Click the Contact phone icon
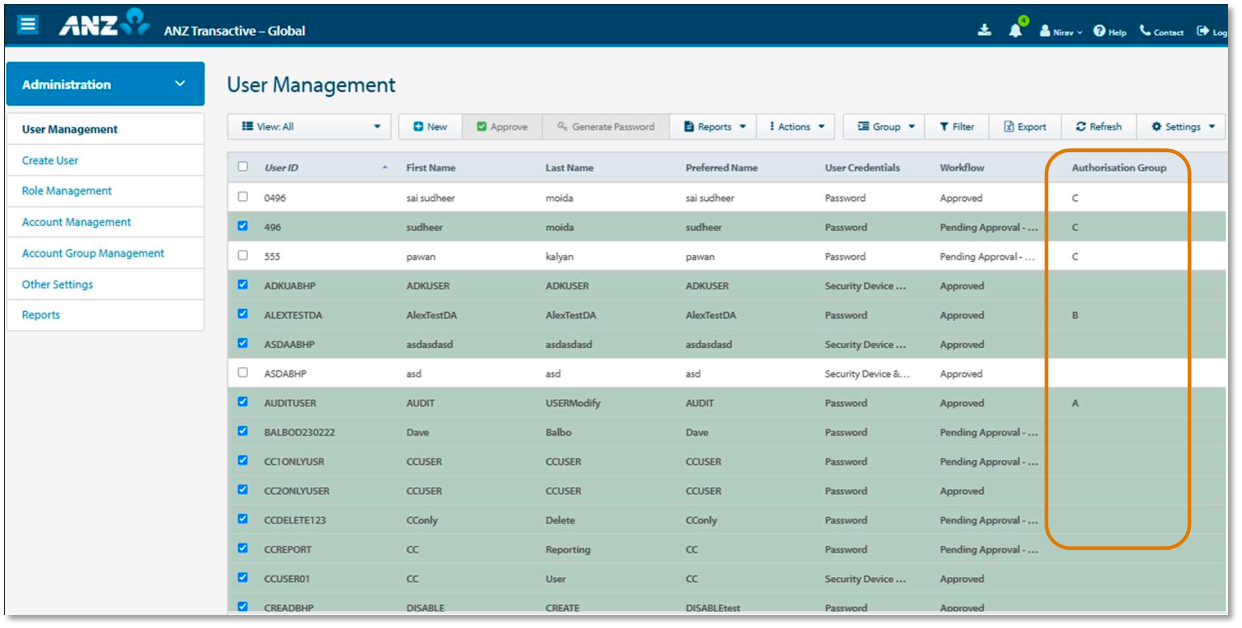The image size is (1242, 628). [x=1146, y=31]
